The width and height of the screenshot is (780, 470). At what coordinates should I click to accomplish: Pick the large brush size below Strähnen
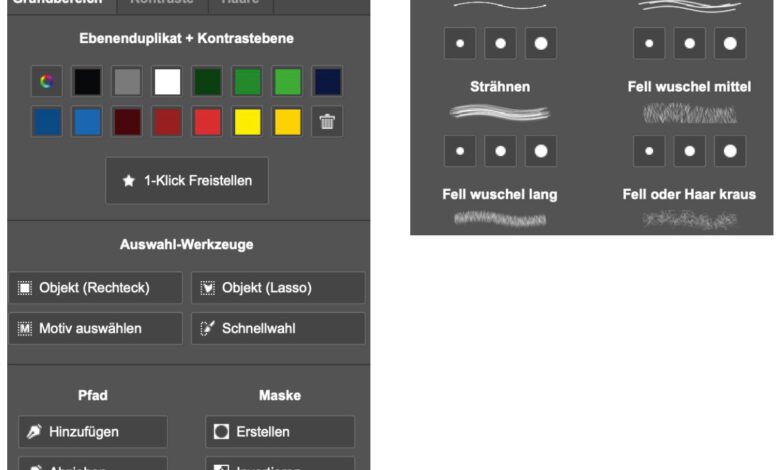point(541,151)
